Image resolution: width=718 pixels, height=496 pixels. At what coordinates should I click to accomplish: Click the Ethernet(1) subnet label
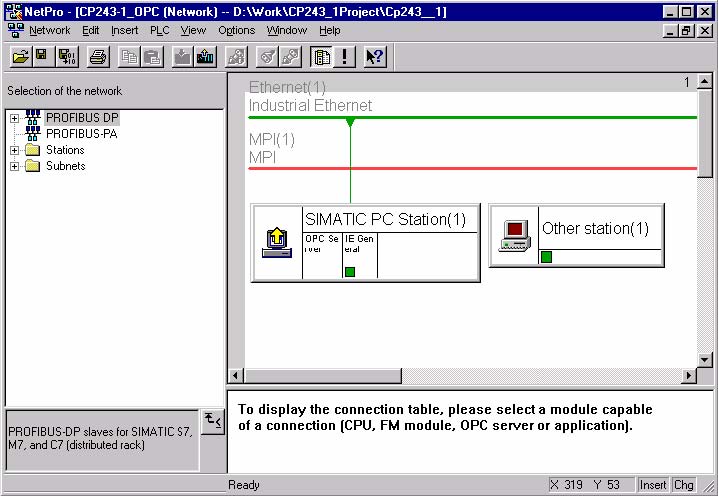287,87
